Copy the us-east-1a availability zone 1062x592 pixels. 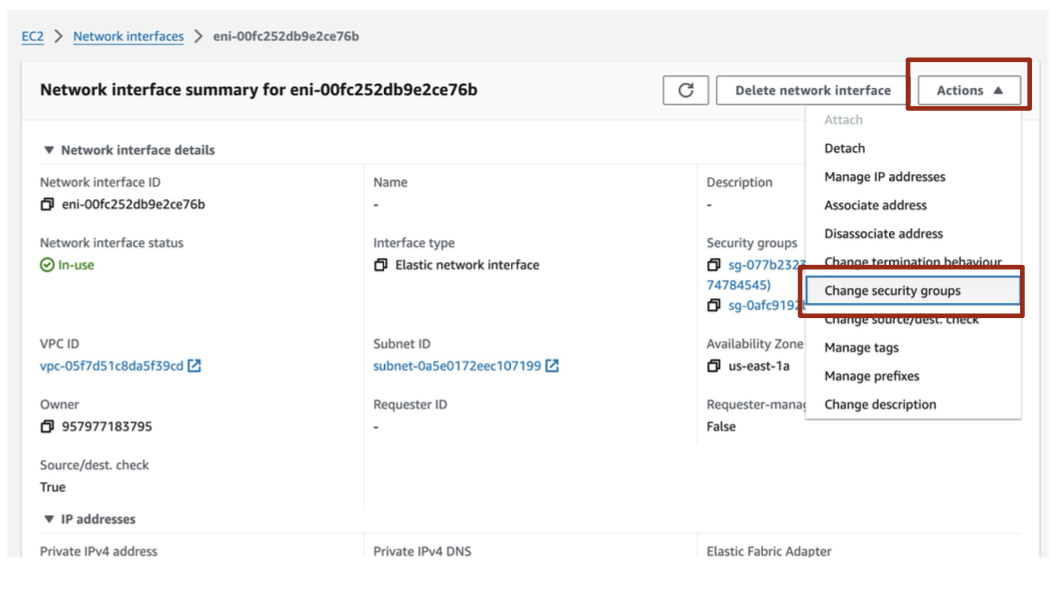713,366
